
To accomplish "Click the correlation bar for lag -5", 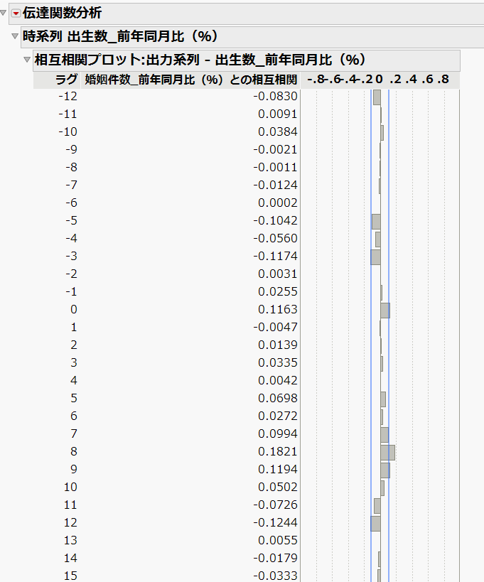I will click(x=376, y=222).
